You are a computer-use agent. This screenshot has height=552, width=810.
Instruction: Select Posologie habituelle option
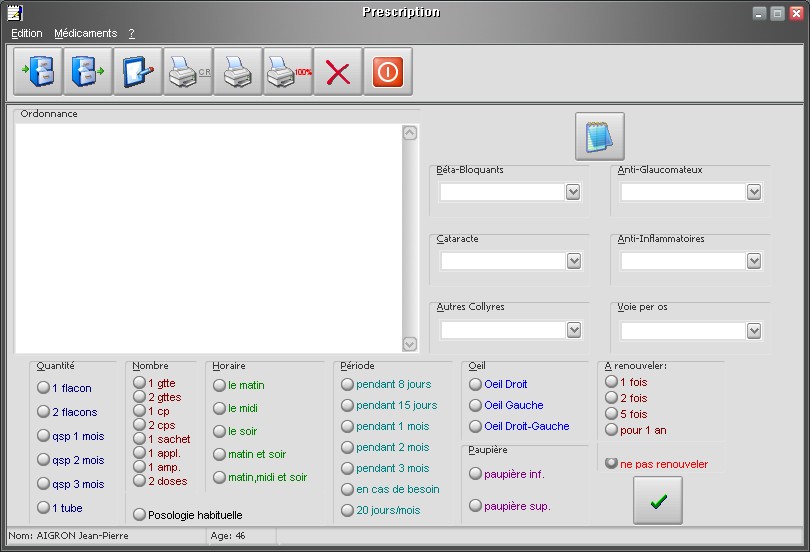click(x=188, y=515)
